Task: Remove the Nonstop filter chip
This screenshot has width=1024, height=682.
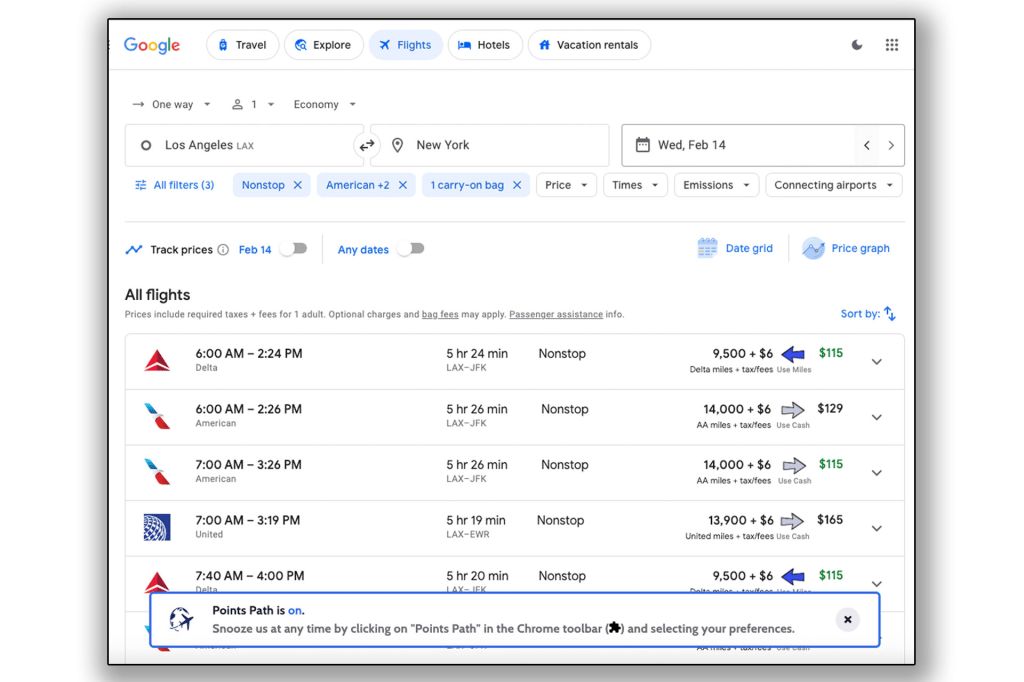Action: tap(298, 185)
